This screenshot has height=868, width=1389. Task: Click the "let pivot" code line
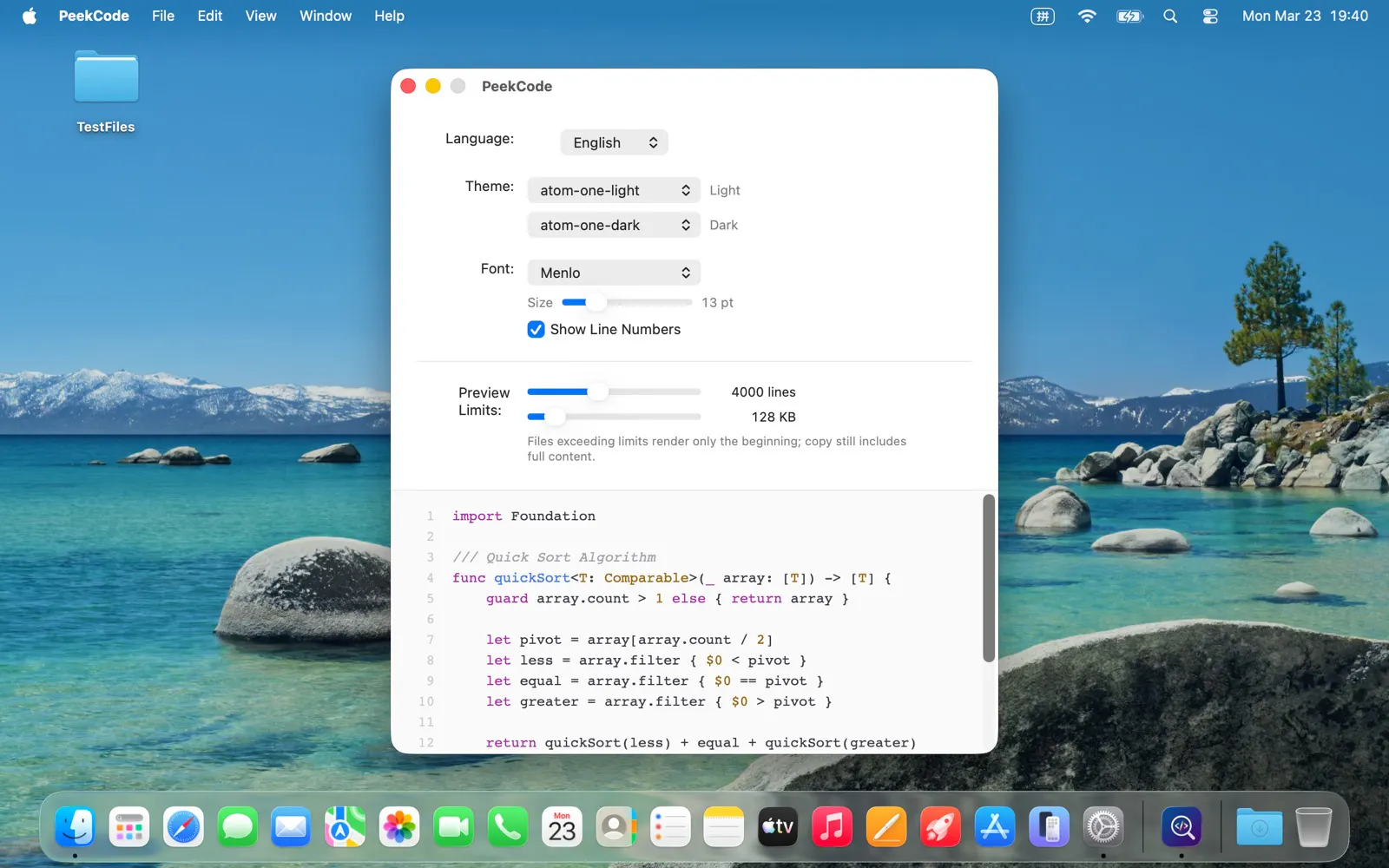click(x=629, y=640)
